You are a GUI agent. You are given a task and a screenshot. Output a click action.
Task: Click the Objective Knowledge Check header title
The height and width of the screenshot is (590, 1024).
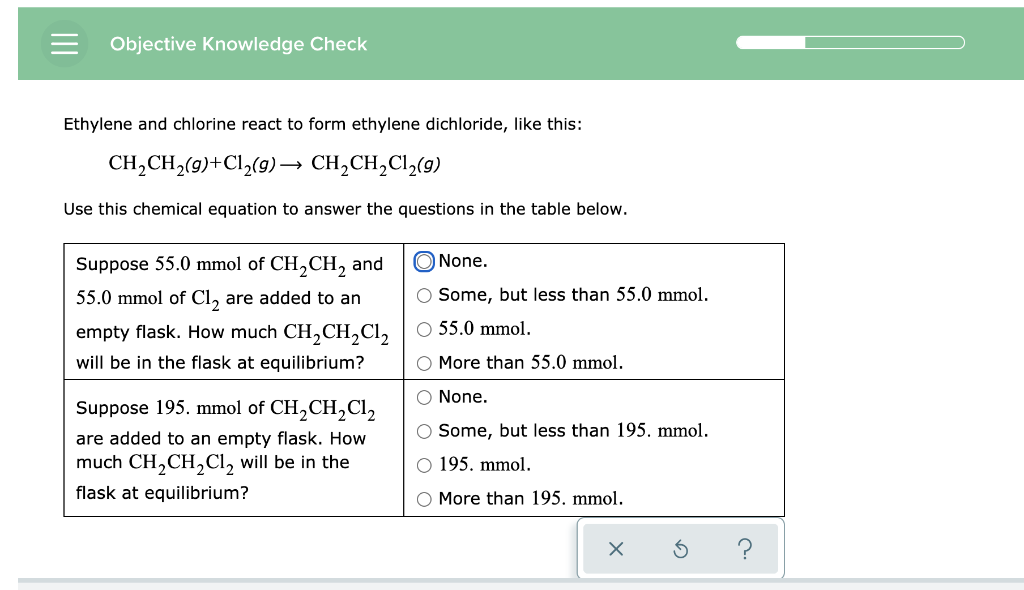tap(239, 44)
